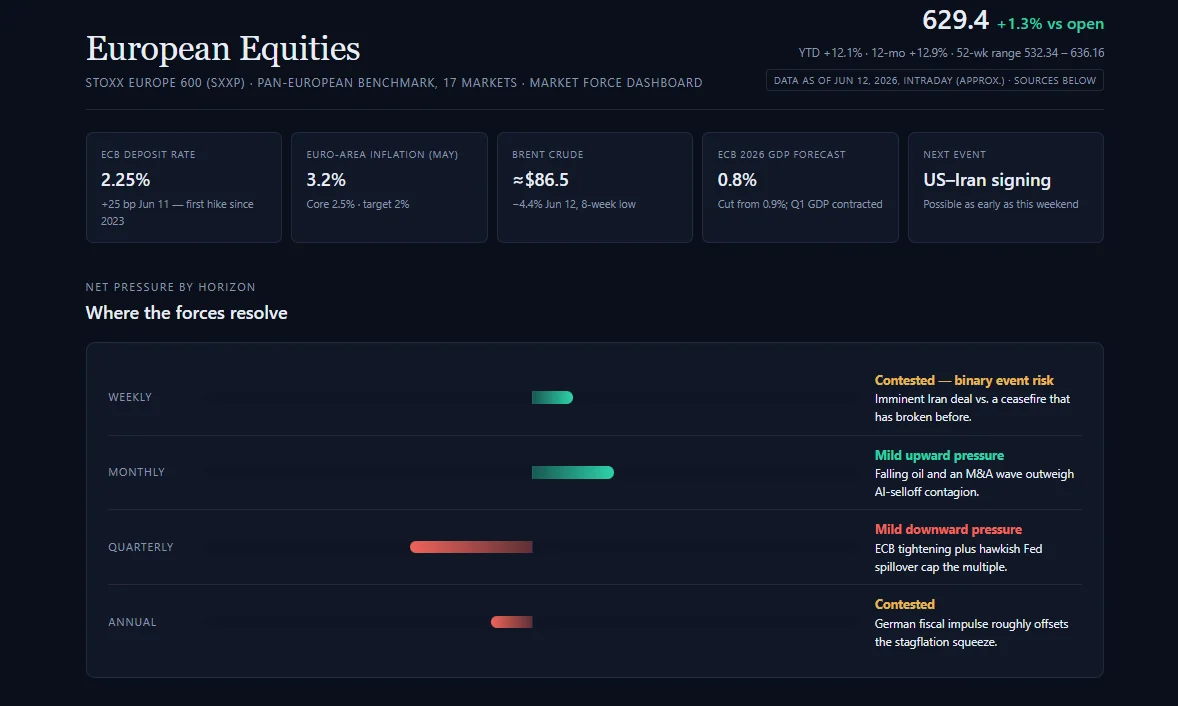Select the WEEKLY horizon label

130,397
